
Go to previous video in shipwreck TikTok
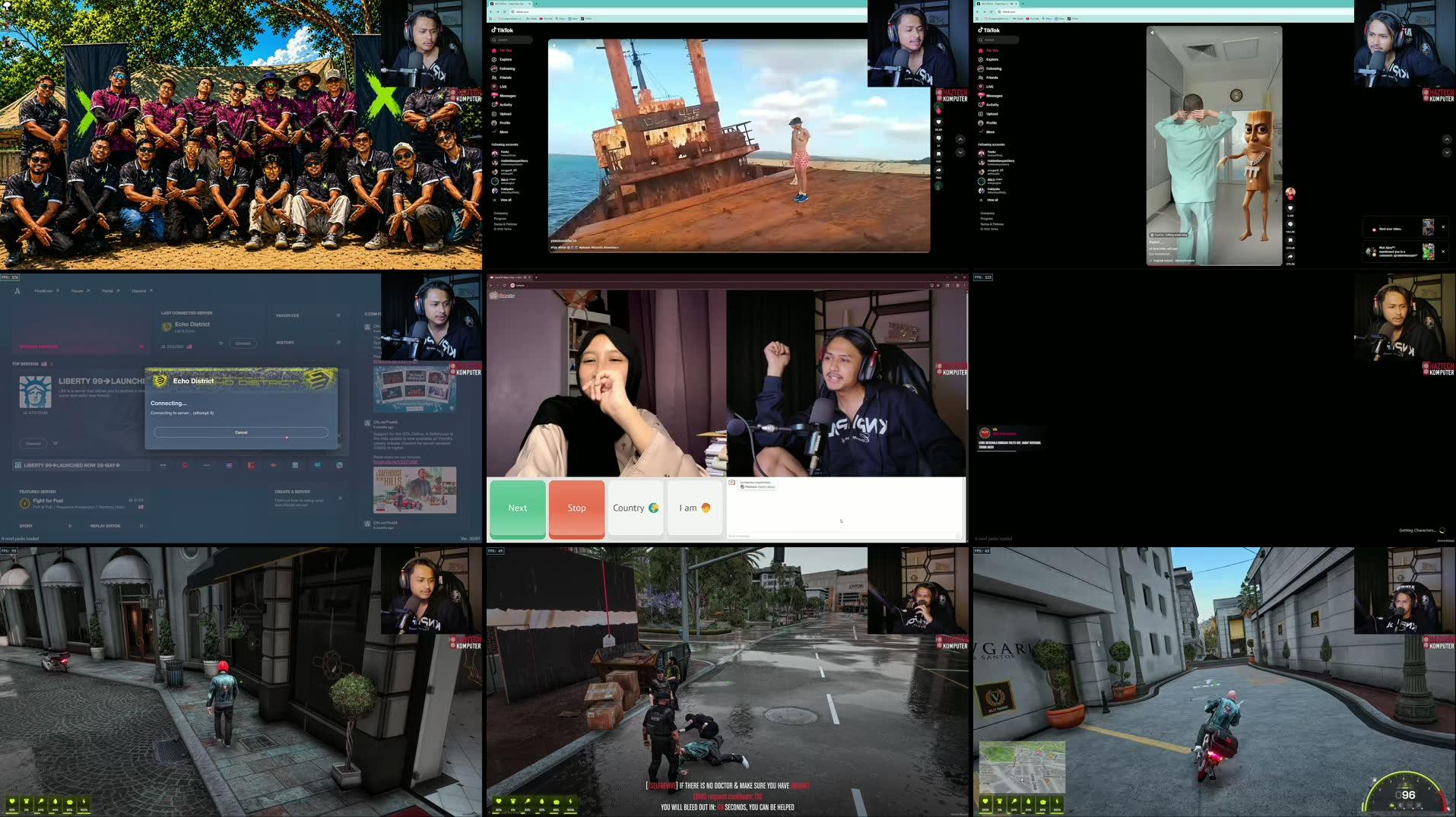point(960,139)
